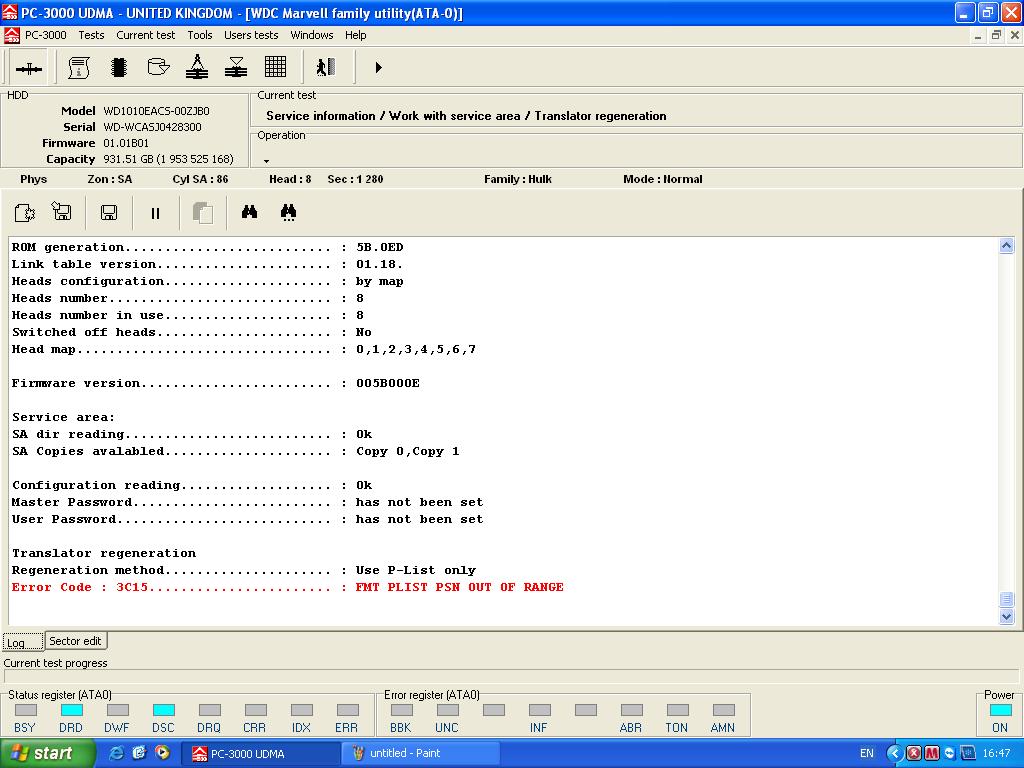Expand the Operation dropdown arrow
This screenshot has height=768, width=1024.
click(266, 161)
